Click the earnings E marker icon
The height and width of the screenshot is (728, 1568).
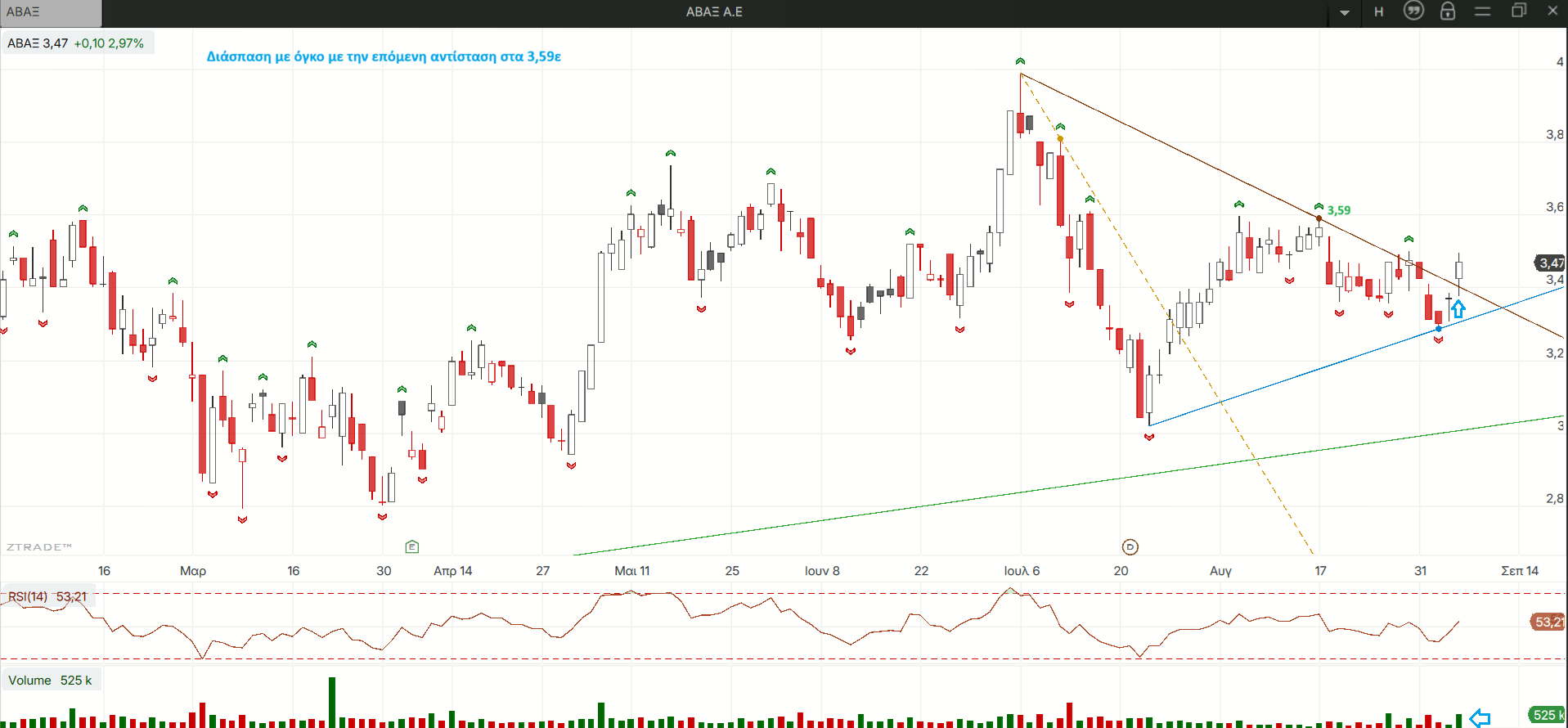(x=412, y=546)
